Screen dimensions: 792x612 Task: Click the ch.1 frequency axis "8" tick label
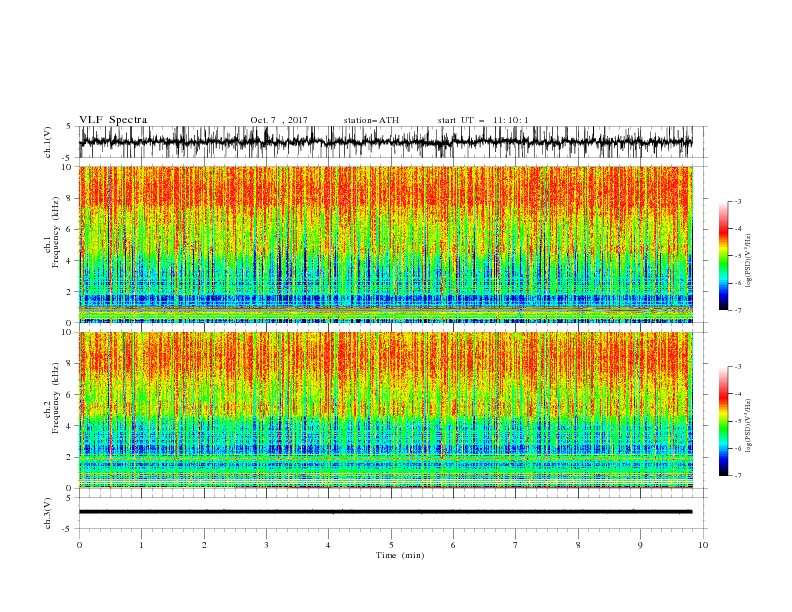coord(70,198)
